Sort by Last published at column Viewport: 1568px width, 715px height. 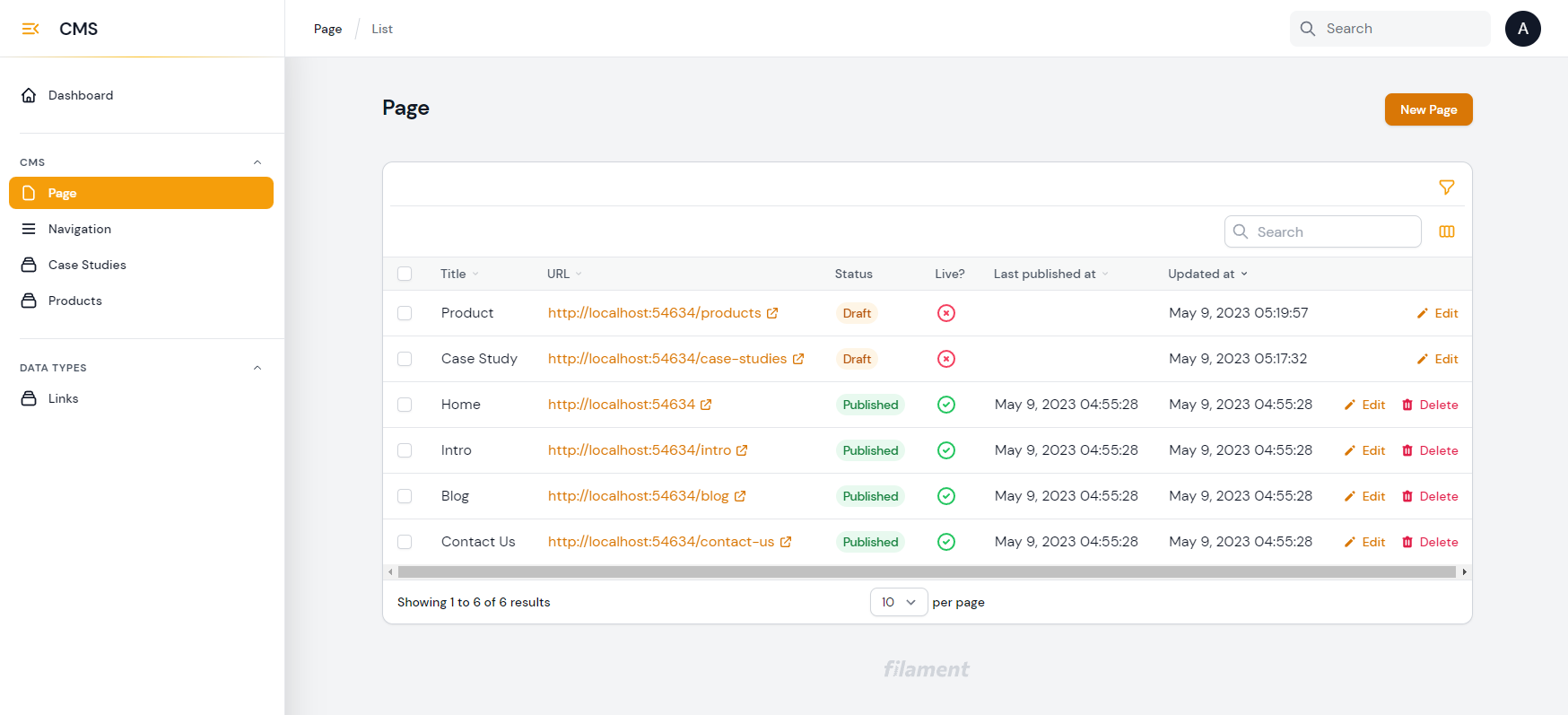[x=1050, y=274]
